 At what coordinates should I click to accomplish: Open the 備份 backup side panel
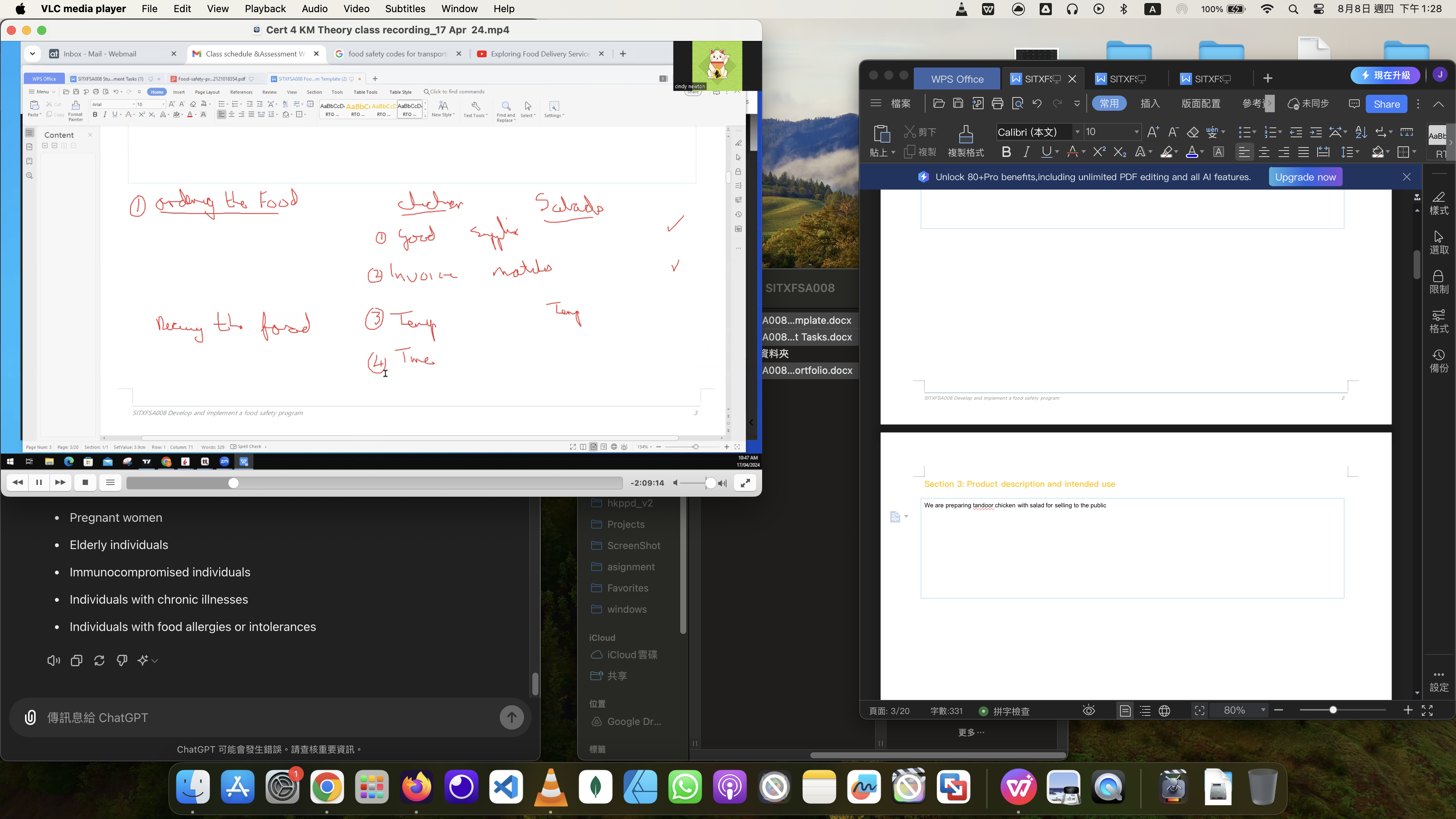pos(1439,361)
